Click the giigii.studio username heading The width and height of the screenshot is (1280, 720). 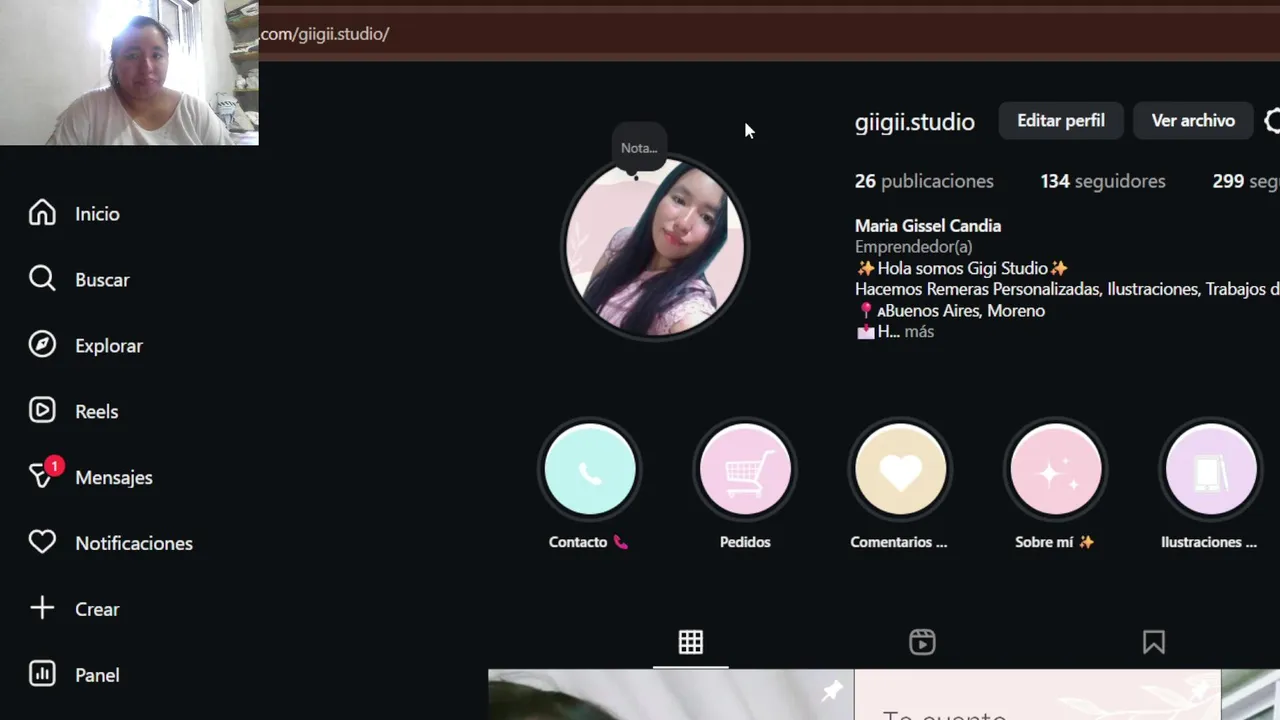pos(915,122)
